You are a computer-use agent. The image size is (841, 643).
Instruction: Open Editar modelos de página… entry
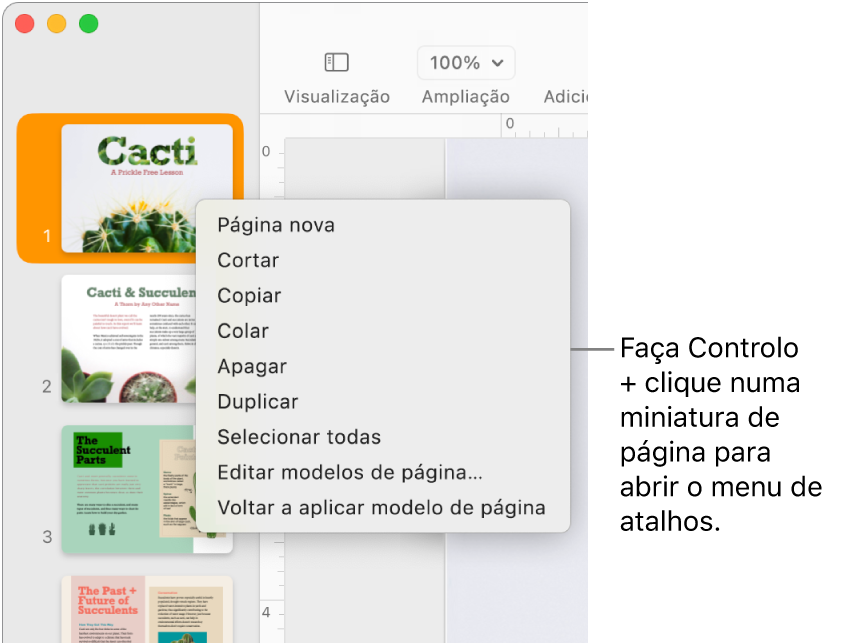(383, 473)
